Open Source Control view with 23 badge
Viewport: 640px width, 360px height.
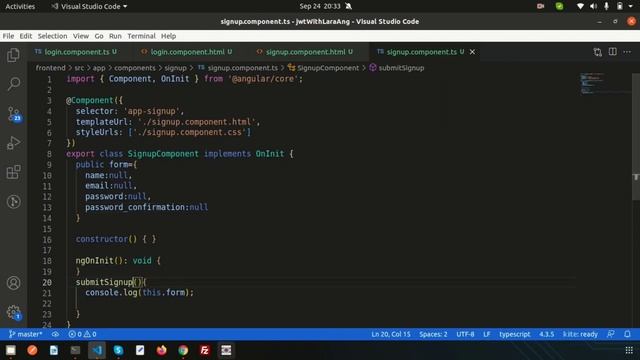[13, 114]
